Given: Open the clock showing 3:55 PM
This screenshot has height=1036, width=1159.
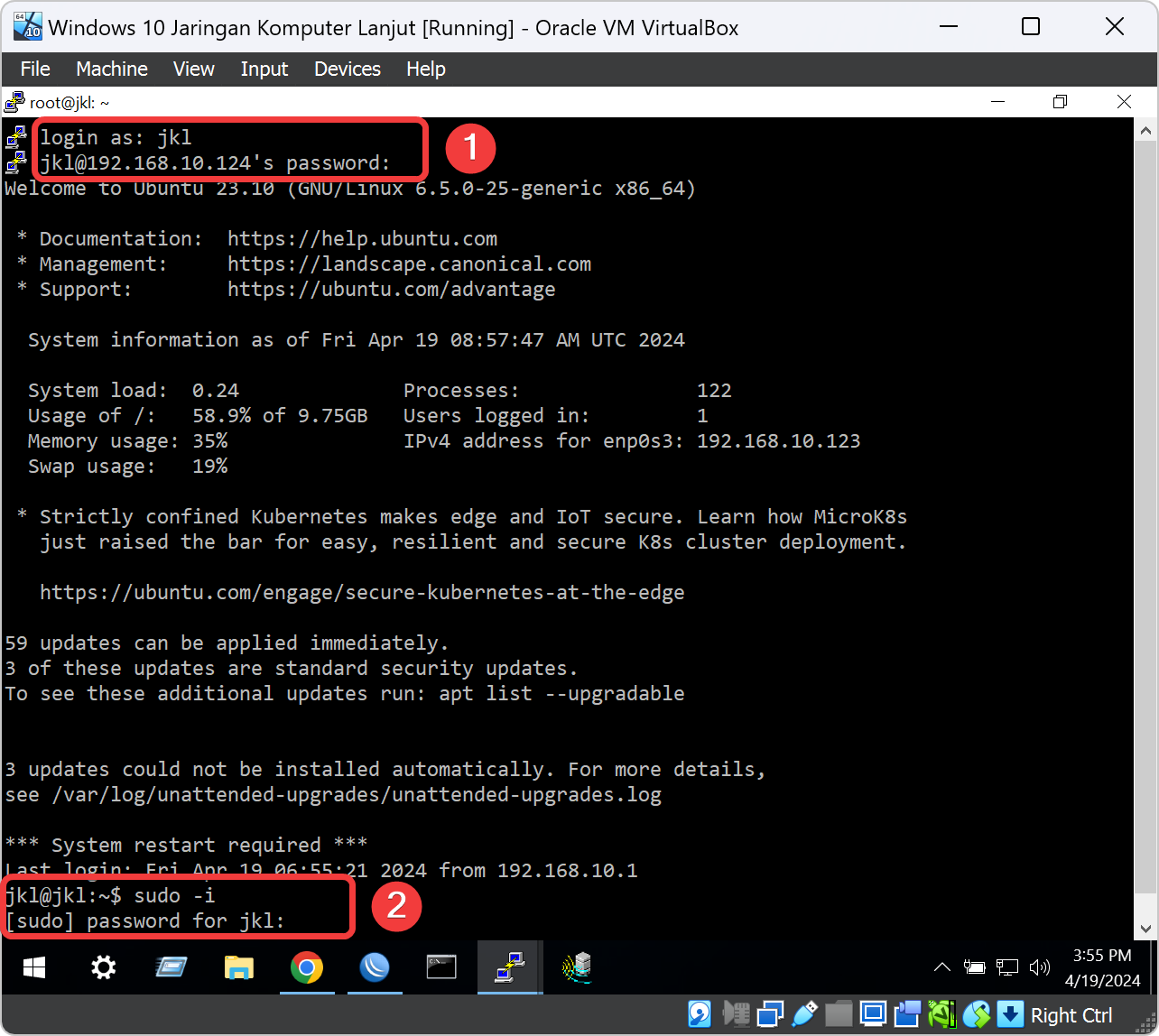Looking at the screenshot, I should pyautogui.click(x=1102, y=967).
